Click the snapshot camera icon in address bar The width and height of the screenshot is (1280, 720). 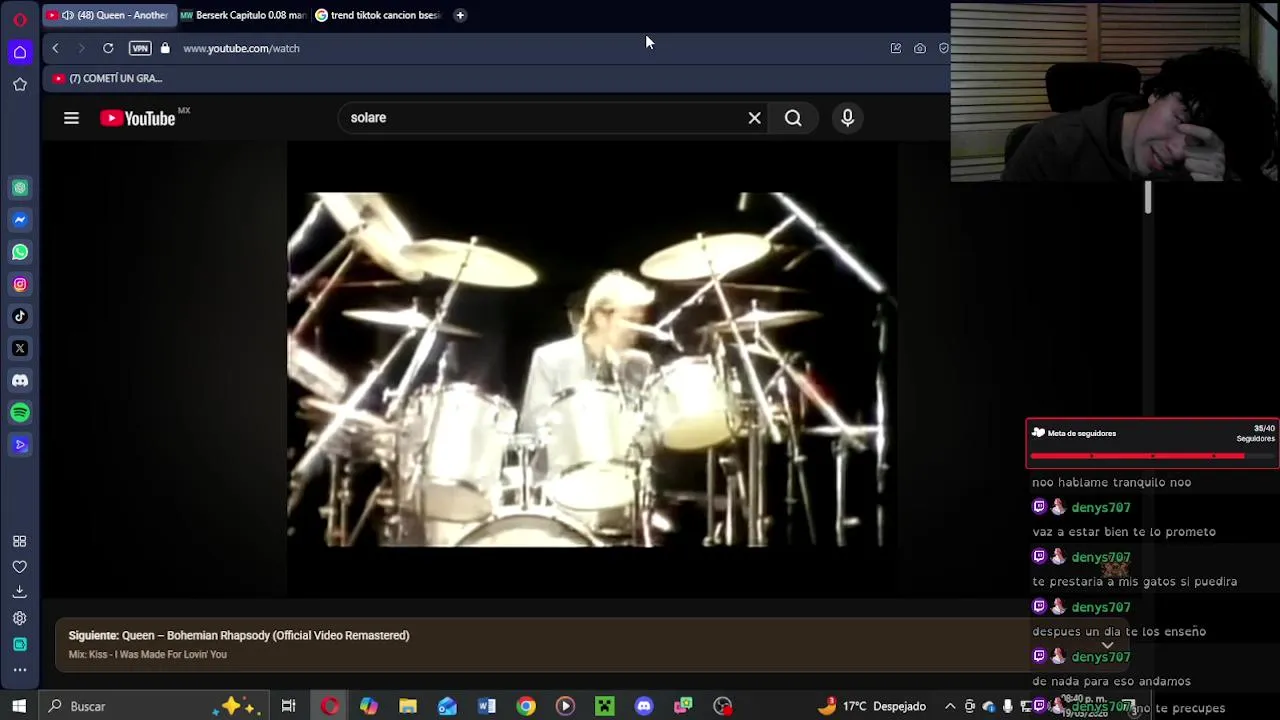click(x=920, y=48)
